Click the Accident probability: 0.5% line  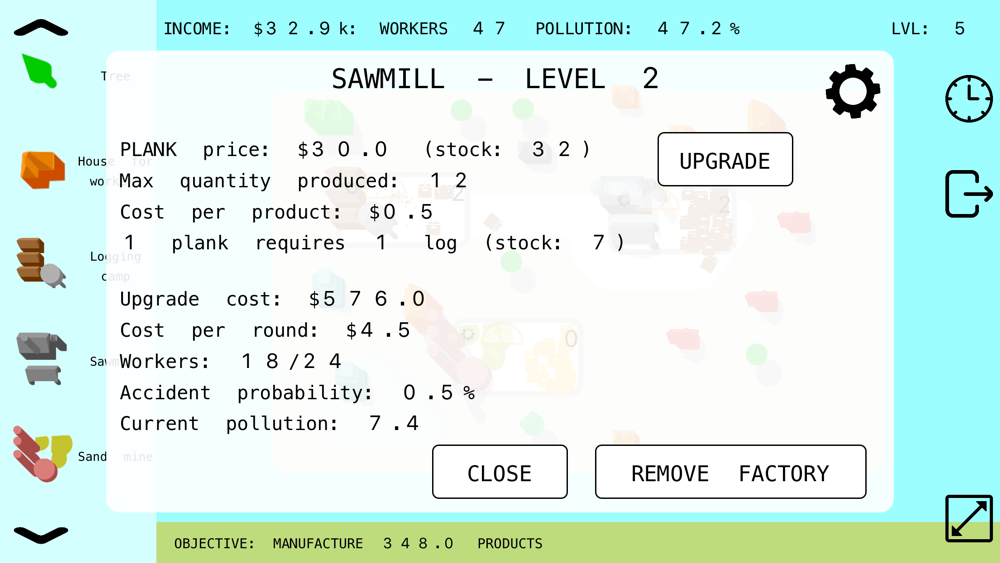coord(297,393)
